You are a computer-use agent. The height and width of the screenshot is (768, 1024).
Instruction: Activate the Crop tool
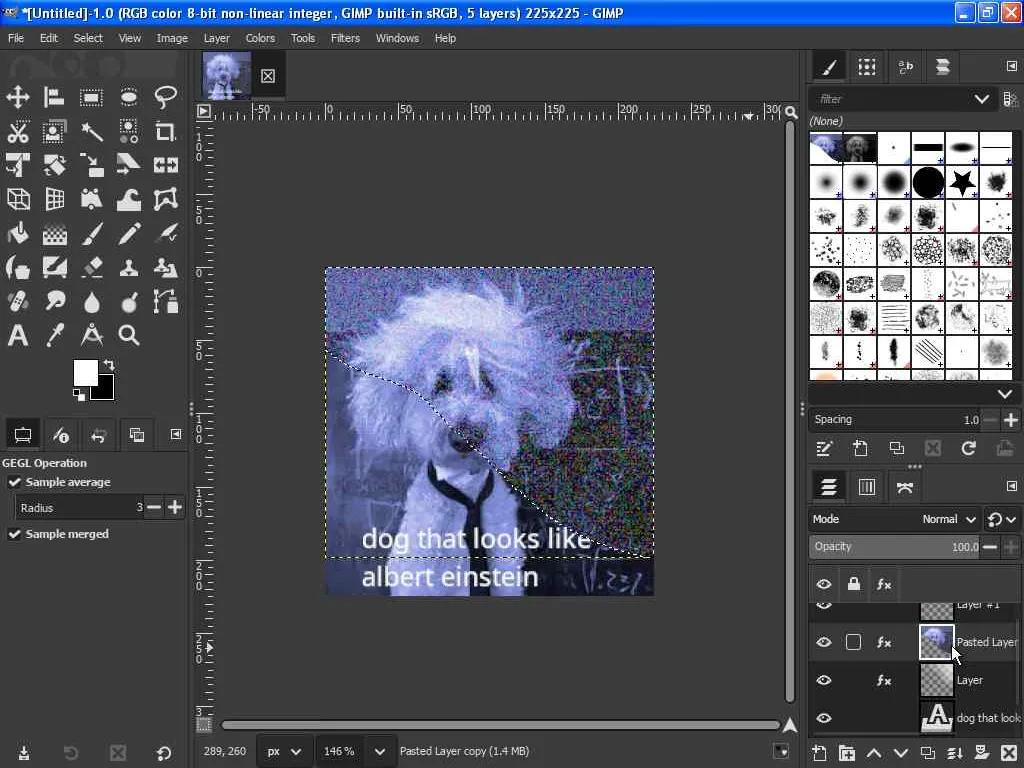166,131
